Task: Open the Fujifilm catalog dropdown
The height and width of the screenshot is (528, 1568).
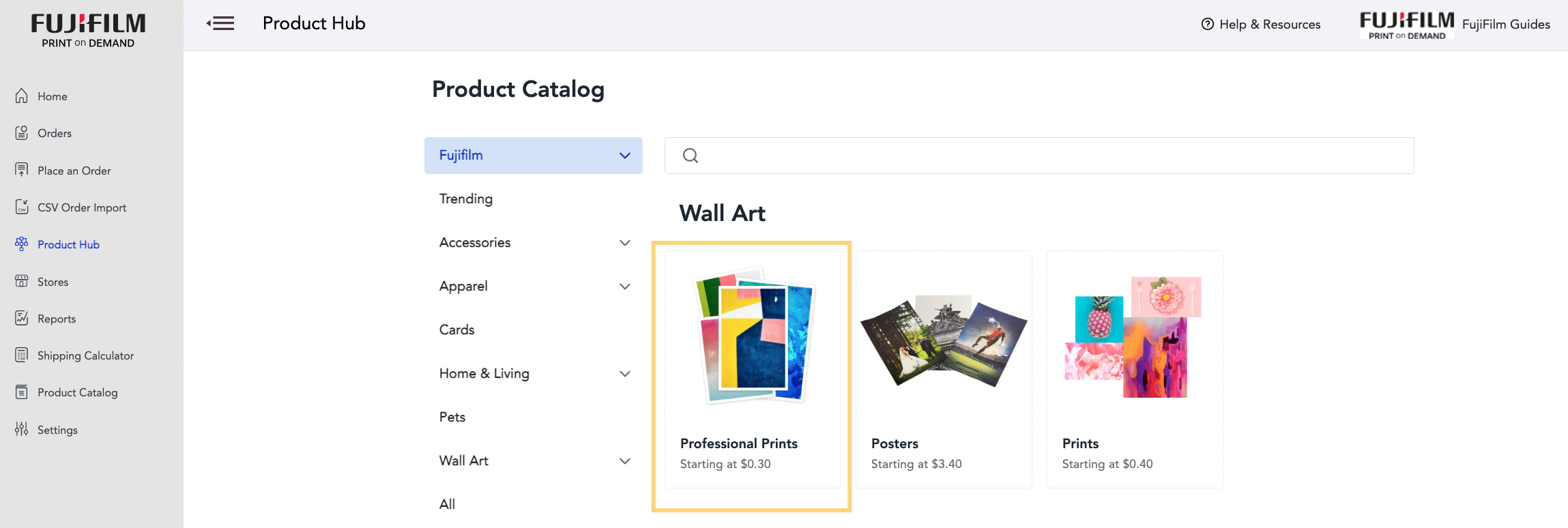Action: pyautogui.click(x=534, y=156)
